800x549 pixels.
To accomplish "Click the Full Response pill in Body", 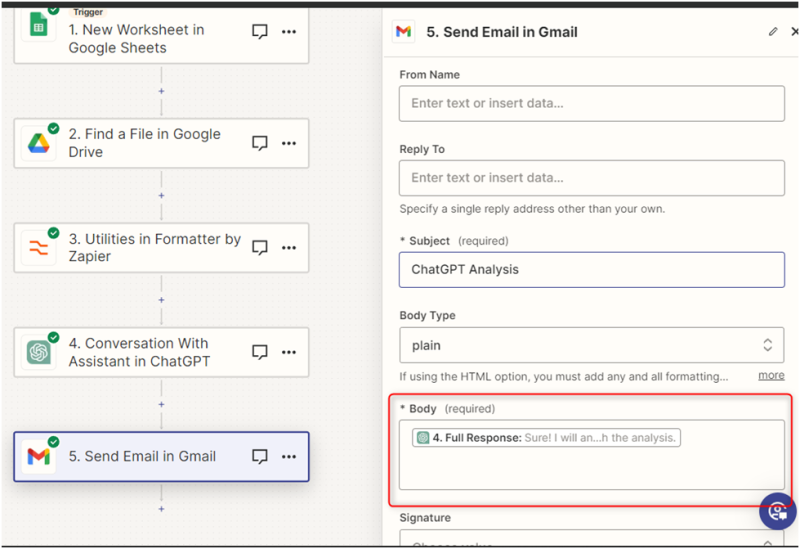I will pos(547,438).
